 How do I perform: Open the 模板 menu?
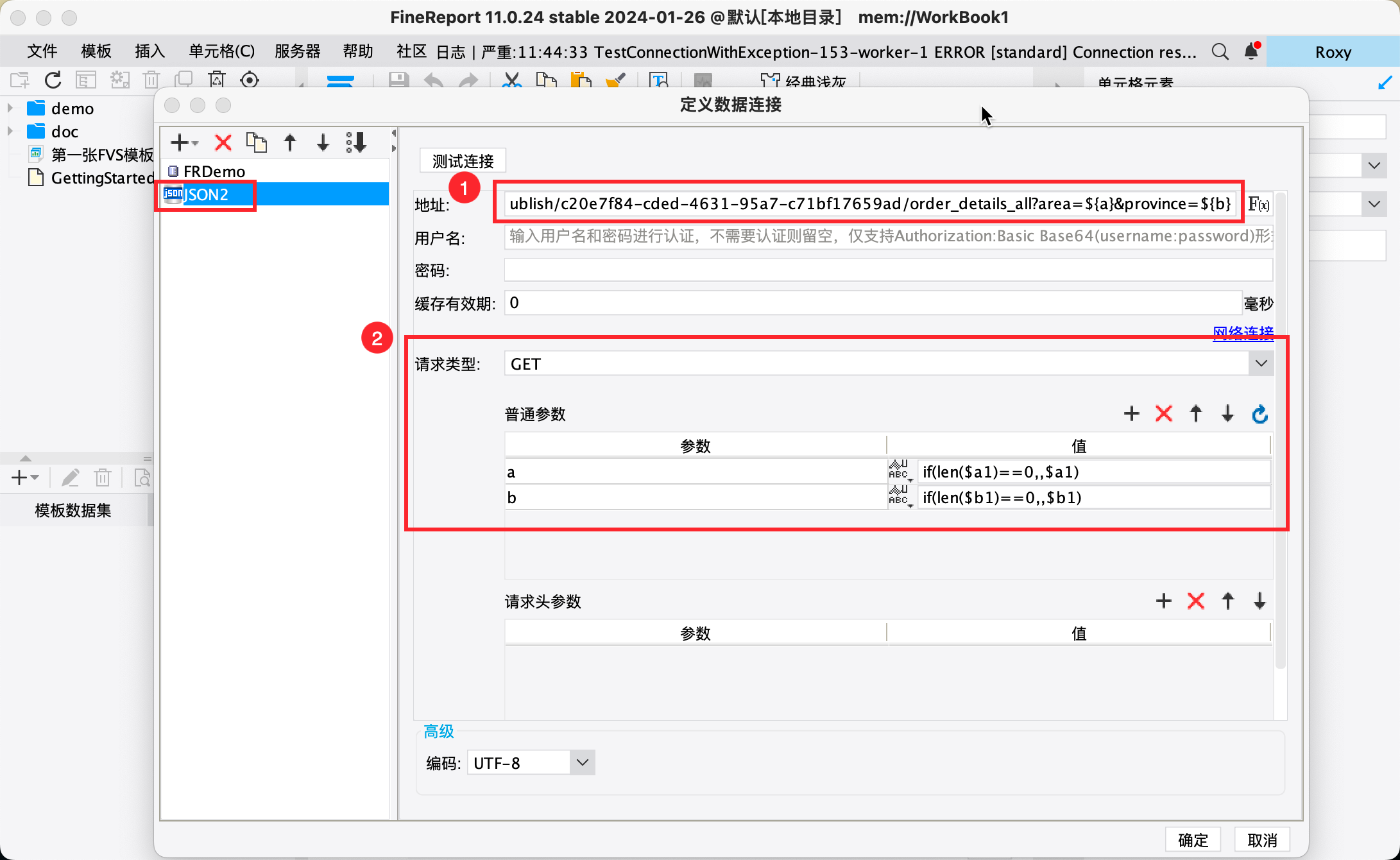[96, 51]
